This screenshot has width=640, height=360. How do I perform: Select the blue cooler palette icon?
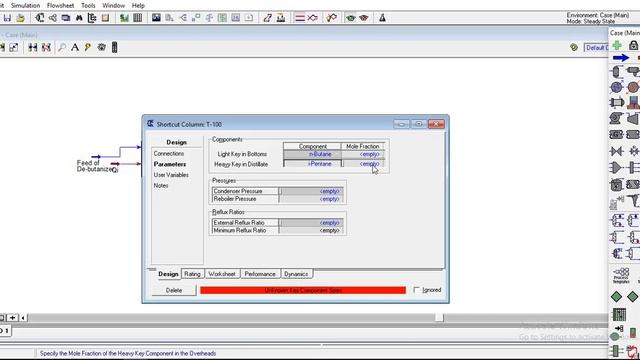pyautogui.click(x=617, y=87)
